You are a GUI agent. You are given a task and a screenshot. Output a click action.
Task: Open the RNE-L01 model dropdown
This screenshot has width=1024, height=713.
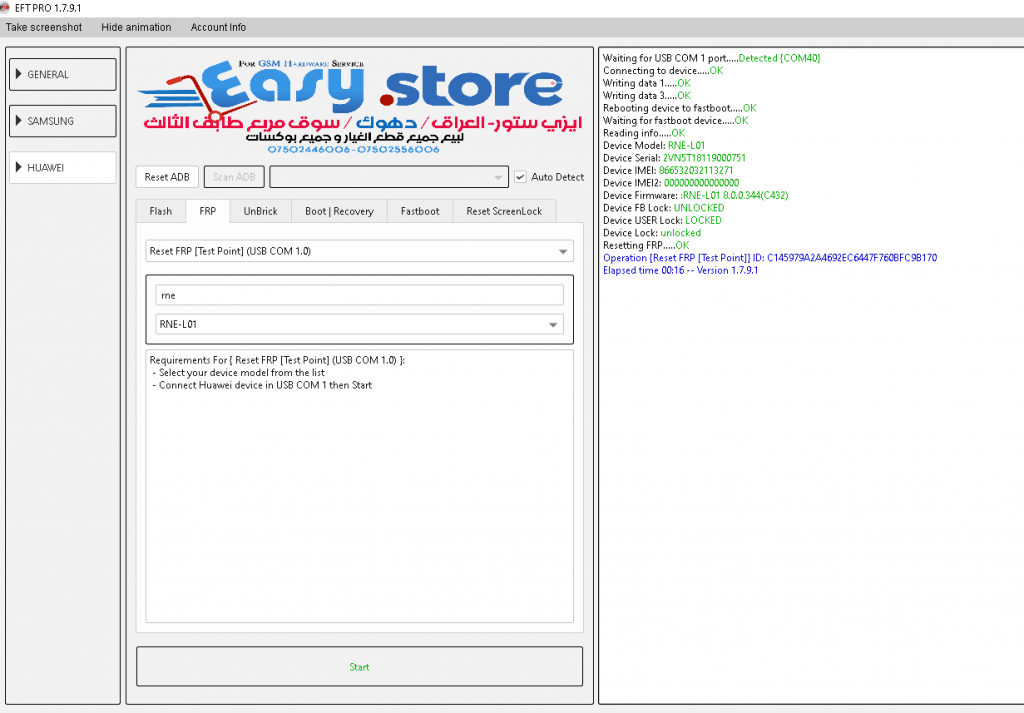point(359,325)
